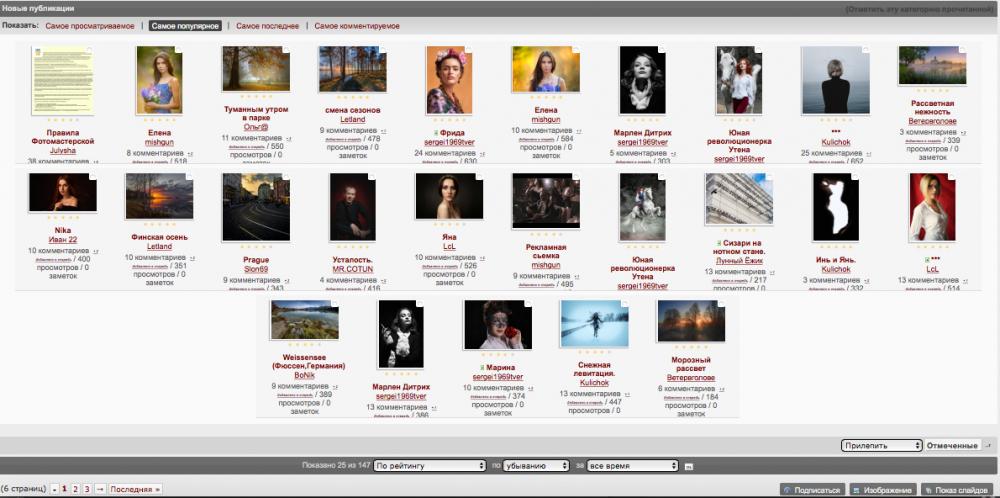Open the Финская осень photo thumbnail

pyautogui.click(x=159, y=196)
